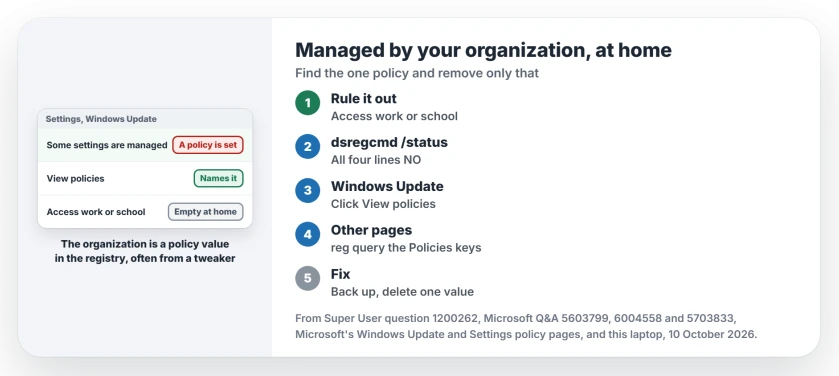The height and width of the screenshot is (376, 839).
Task: Click the 'Other pages' step title
Action: (x=371, y=230)
